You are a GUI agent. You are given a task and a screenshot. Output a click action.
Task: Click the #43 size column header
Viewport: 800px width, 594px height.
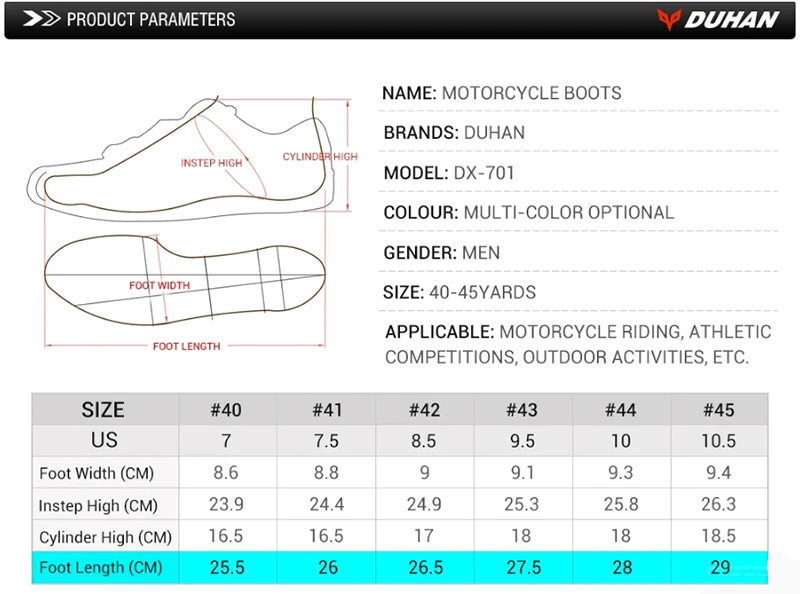[521, 410]
